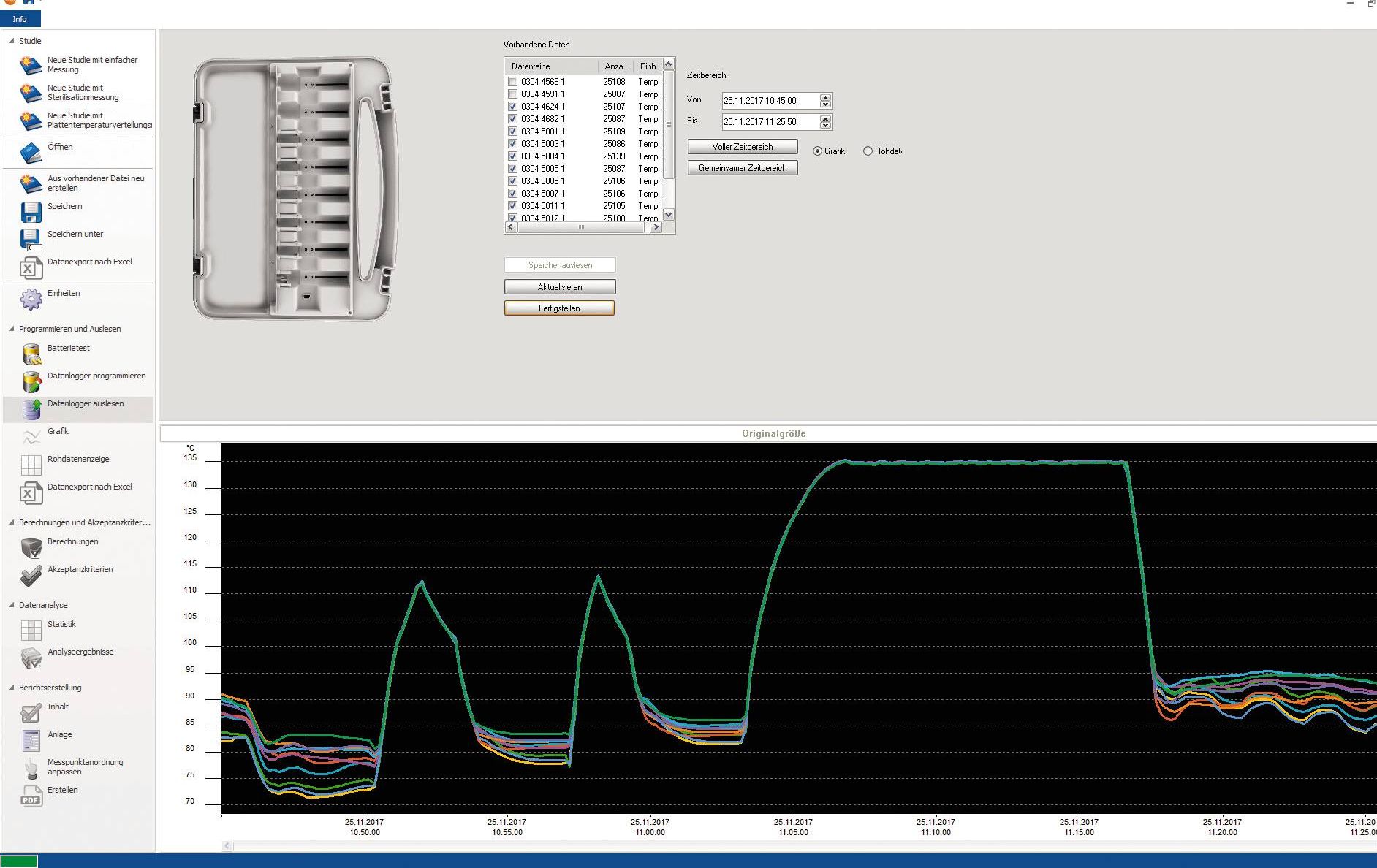Uncheck data series 0304 5004 1
This screenshot has height=868, width=1377.
(512, 156)
